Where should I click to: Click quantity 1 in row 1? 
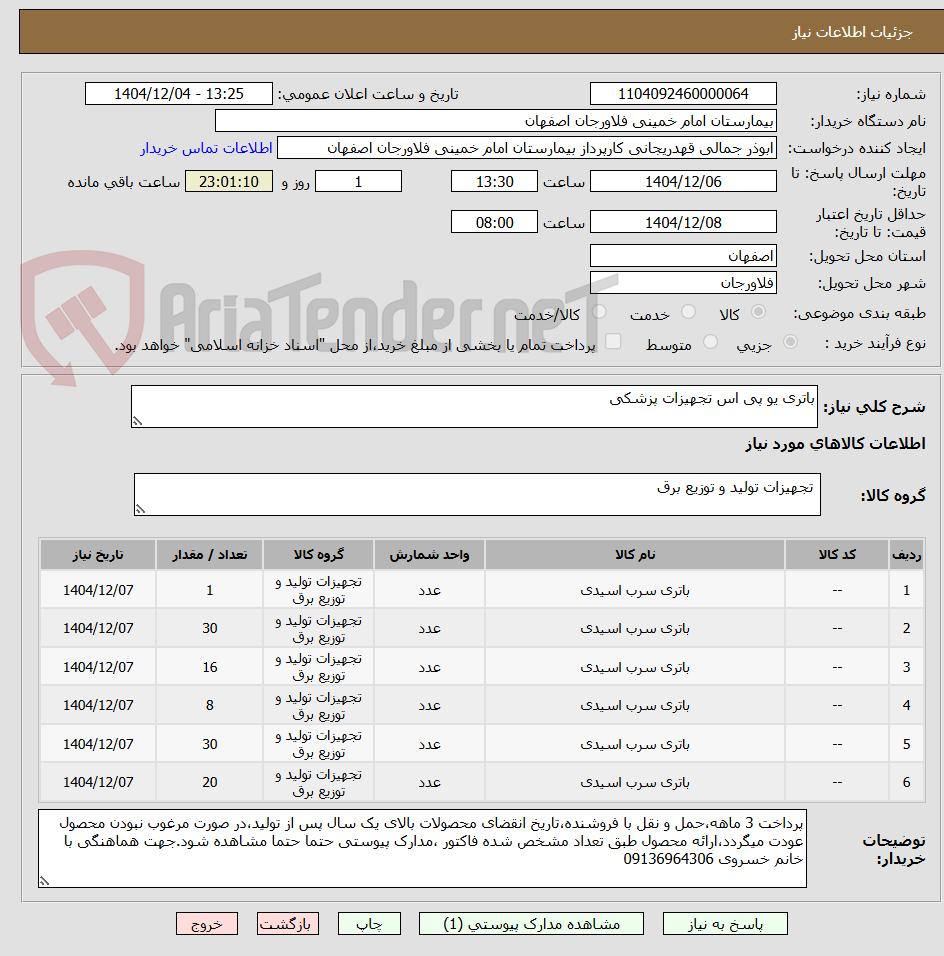click(x=209, y=590)
